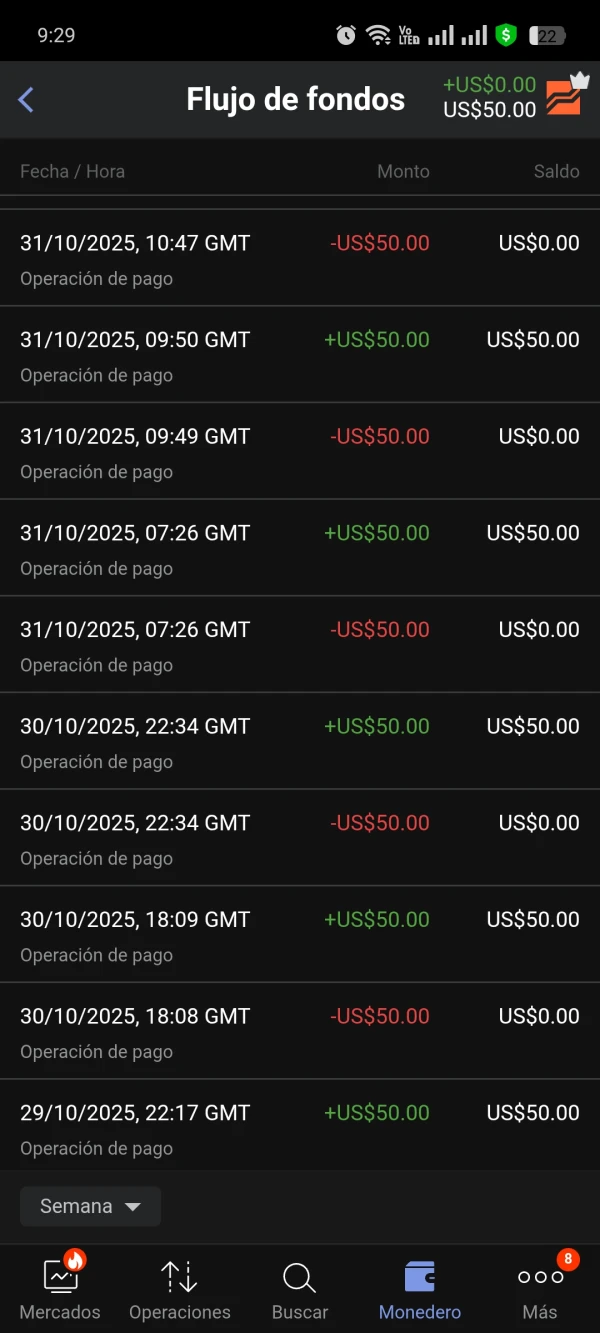Open the premium crown logo icon

(x=566, y=96)
